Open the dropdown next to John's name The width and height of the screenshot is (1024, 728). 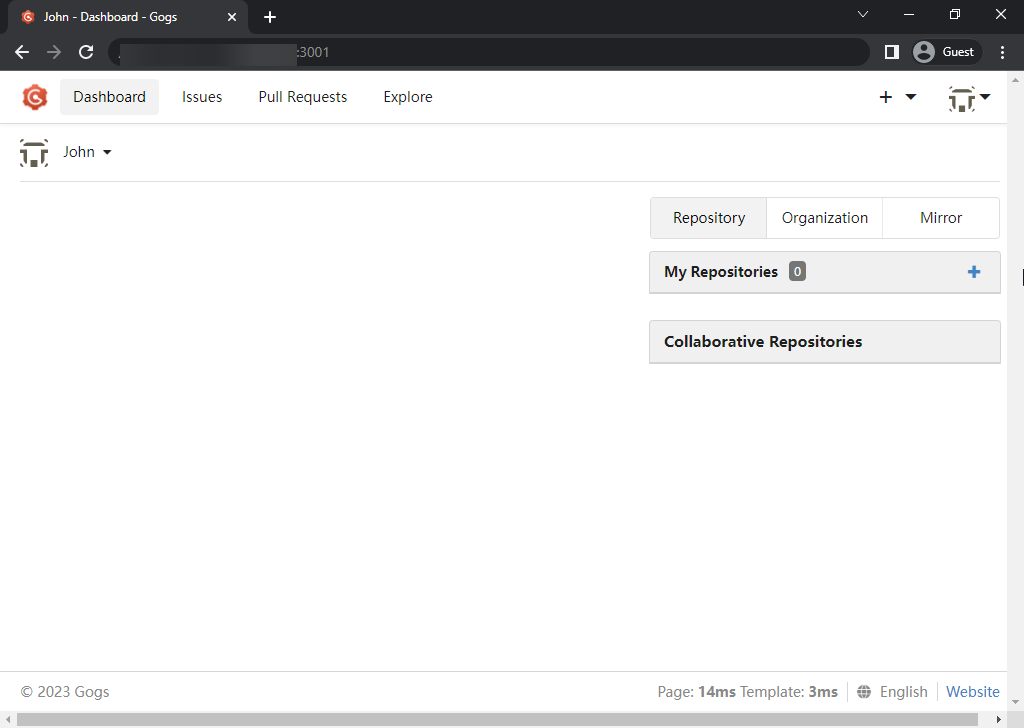(x=108, y=152)
